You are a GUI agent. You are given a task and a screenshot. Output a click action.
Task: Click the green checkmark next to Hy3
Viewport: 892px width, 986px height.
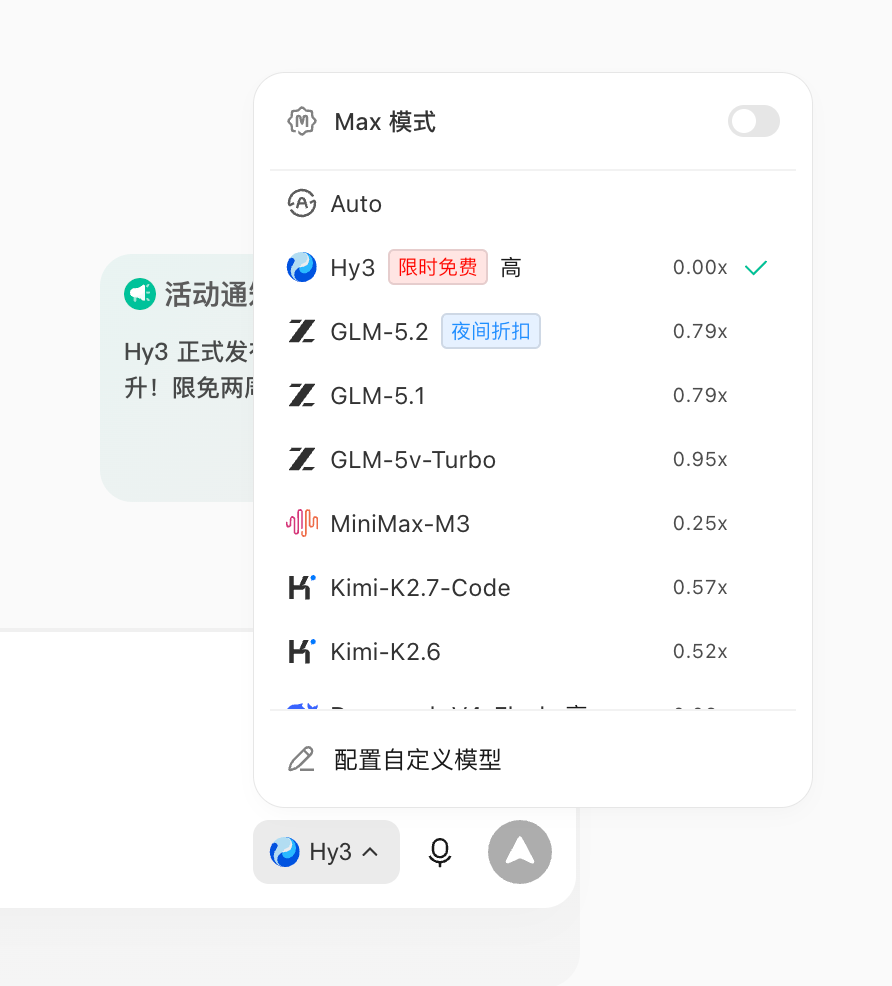pyautogui.click(x=756, y=268)
